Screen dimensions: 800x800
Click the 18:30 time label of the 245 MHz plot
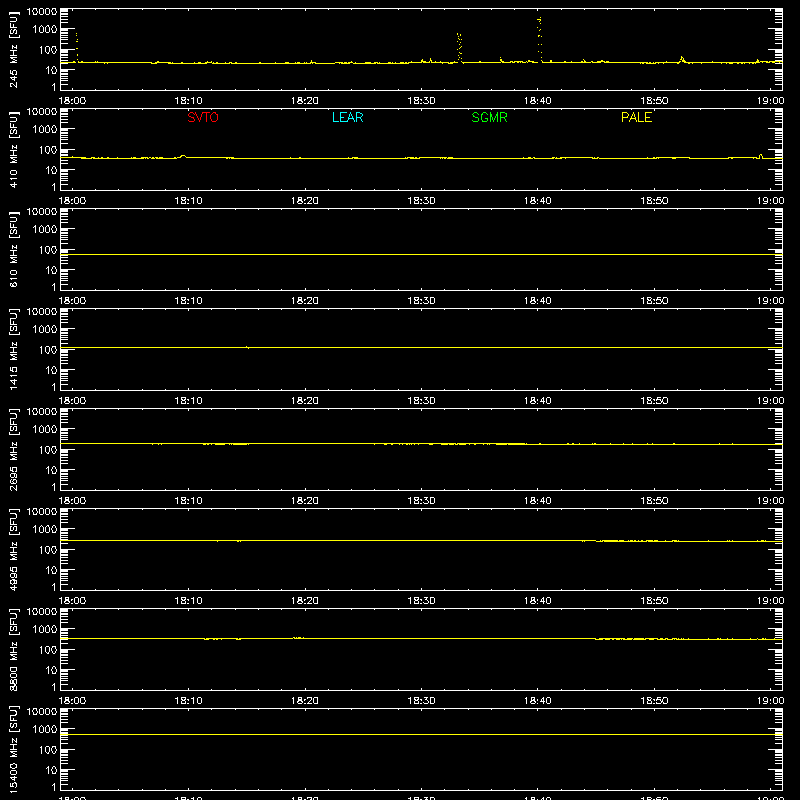point(421,101)
